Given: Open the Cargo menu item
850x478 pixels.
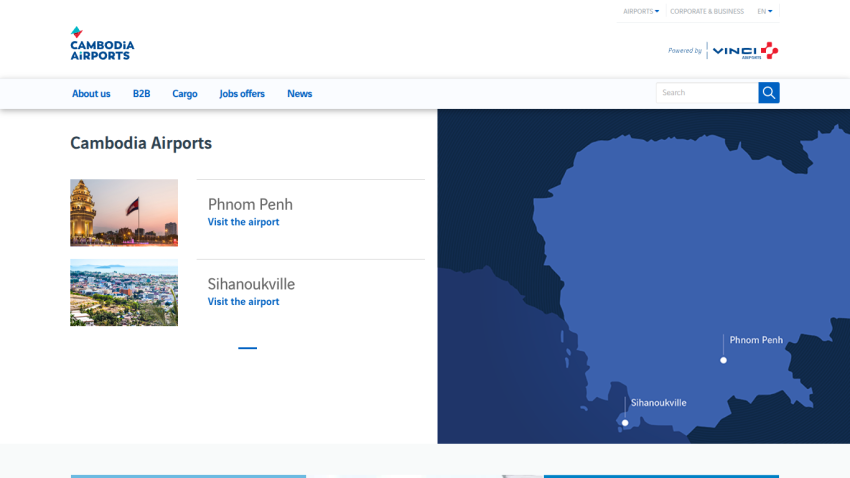Looking at the screenshot, I should pyautogui.click(x=185, y=94).
